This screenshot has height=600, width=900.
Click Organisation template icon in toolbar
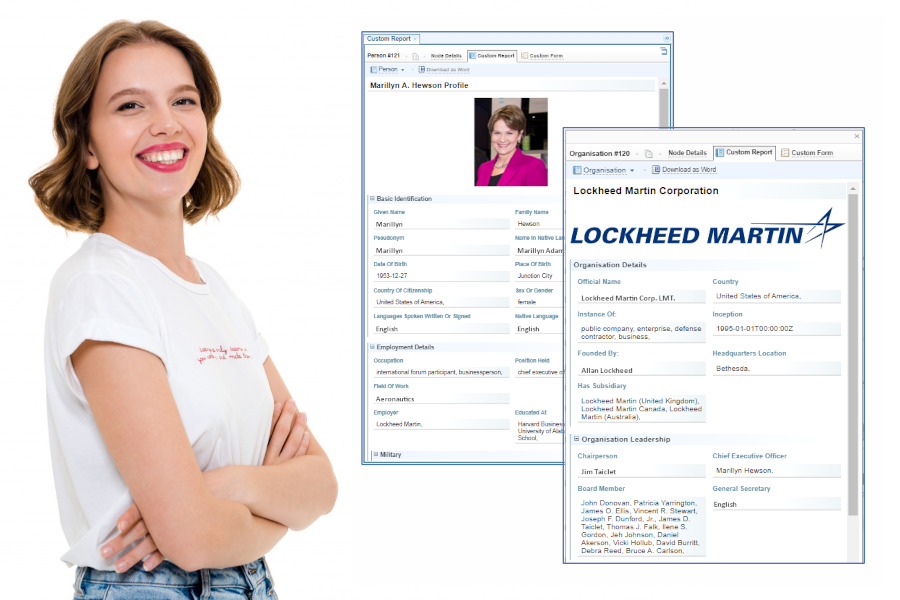(577, 171)
